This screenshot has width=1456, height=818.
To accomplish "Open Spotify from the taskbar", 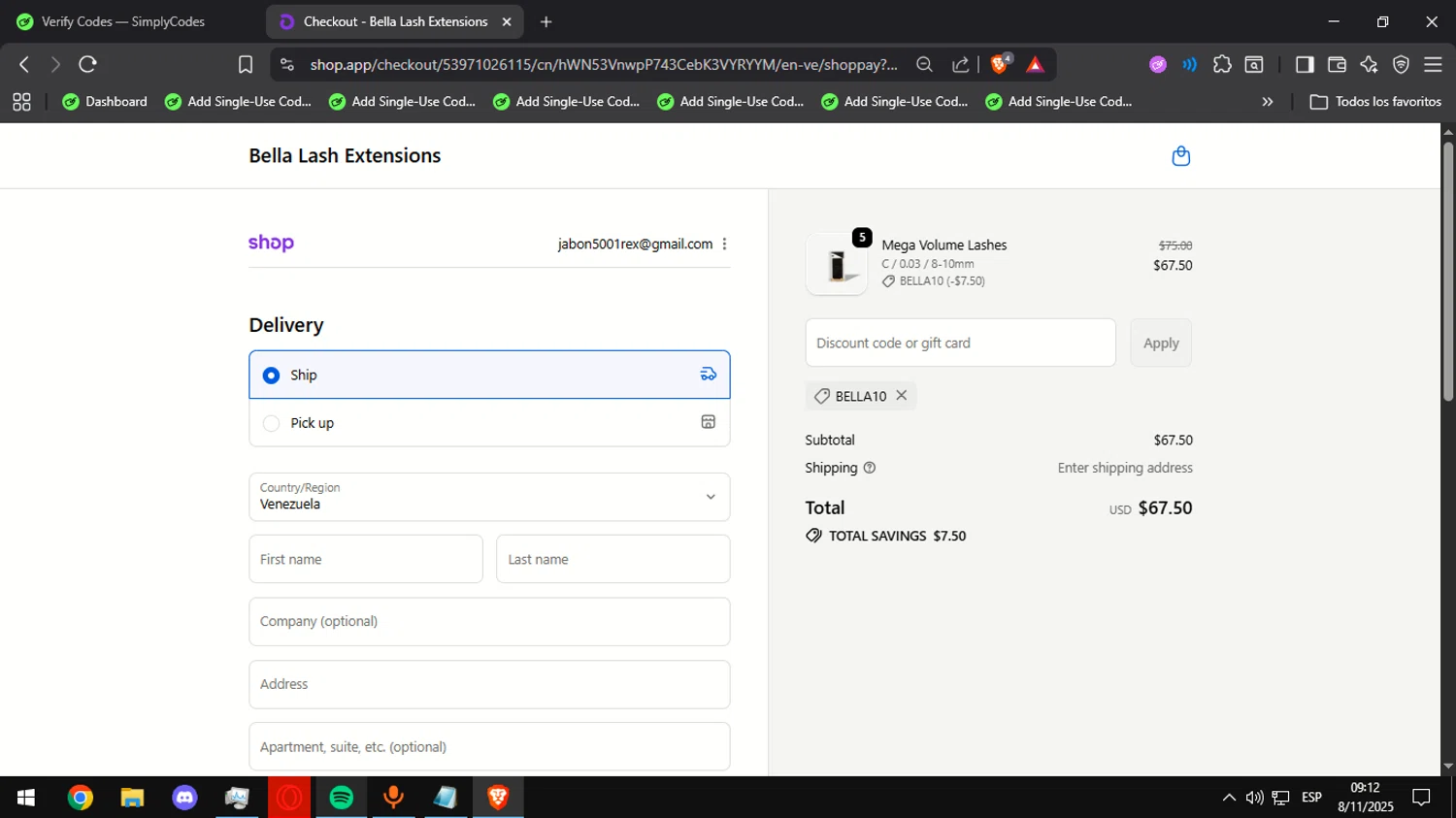I will click(342, 798).
